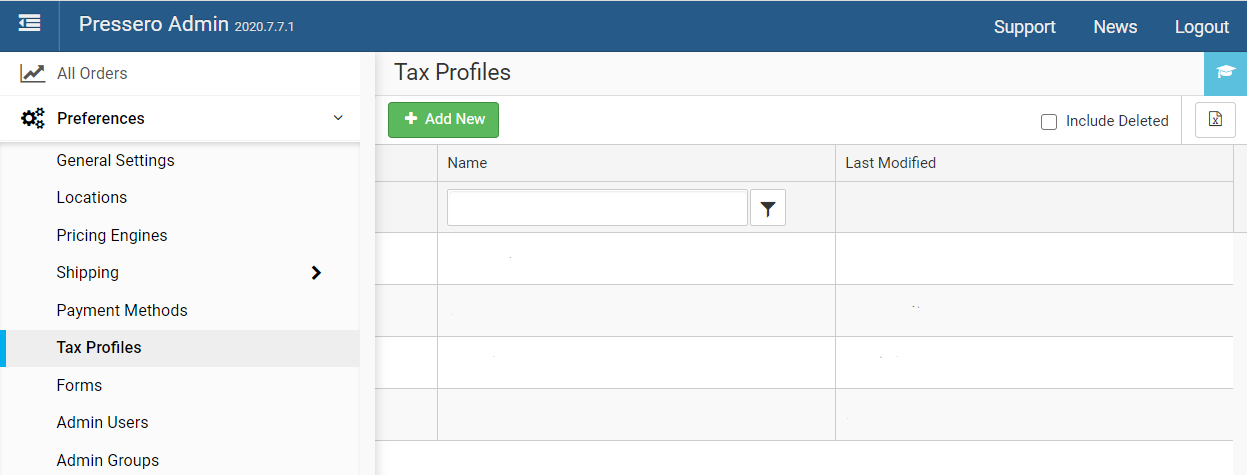The height and width of the screenshot is (475, 1247).
Task: Open the Name column filter funnel icon
Action: point(768,208)
